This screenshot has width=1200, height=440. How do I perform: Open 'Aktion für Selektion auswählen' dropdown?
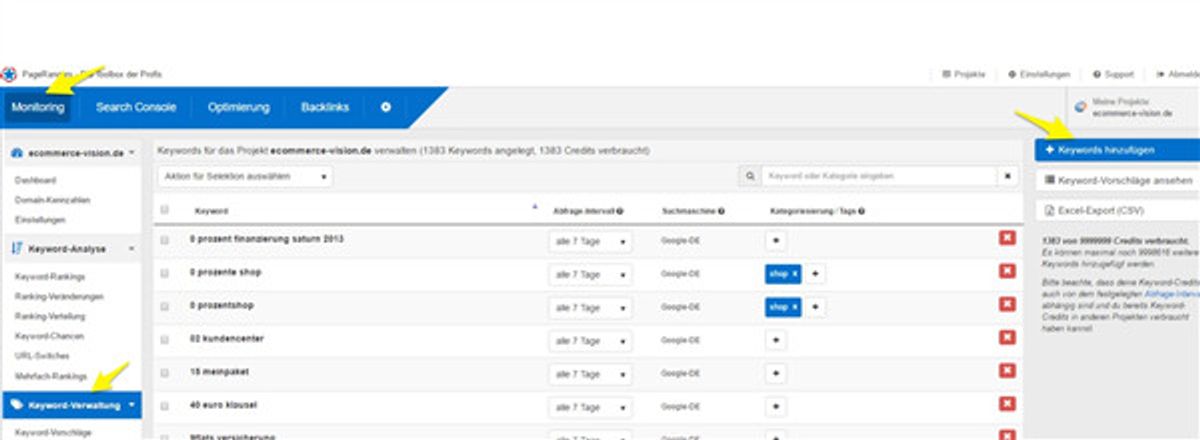click(x=245, y=176)
